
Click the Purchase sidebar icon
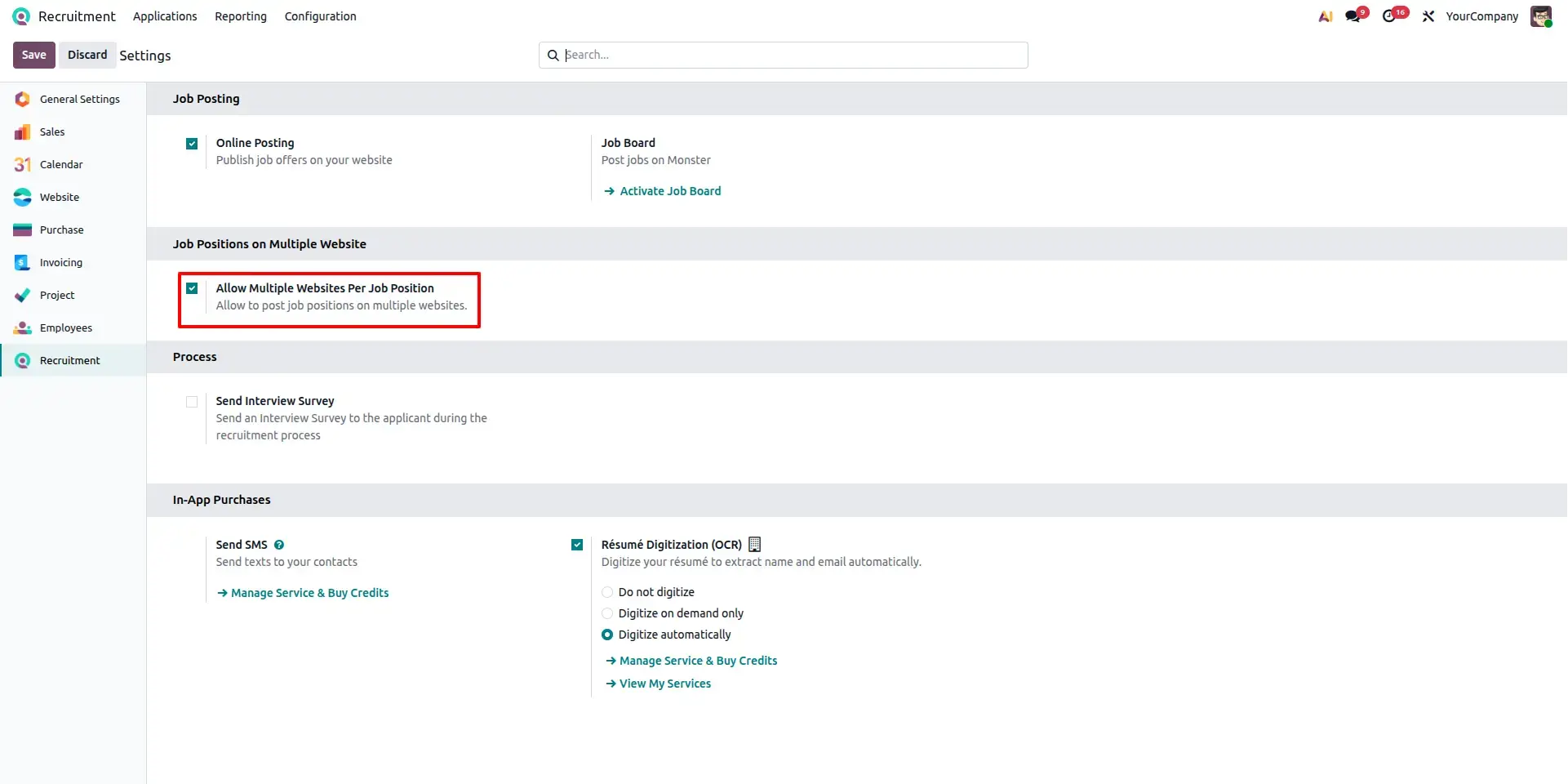click(x=23, y=229)
